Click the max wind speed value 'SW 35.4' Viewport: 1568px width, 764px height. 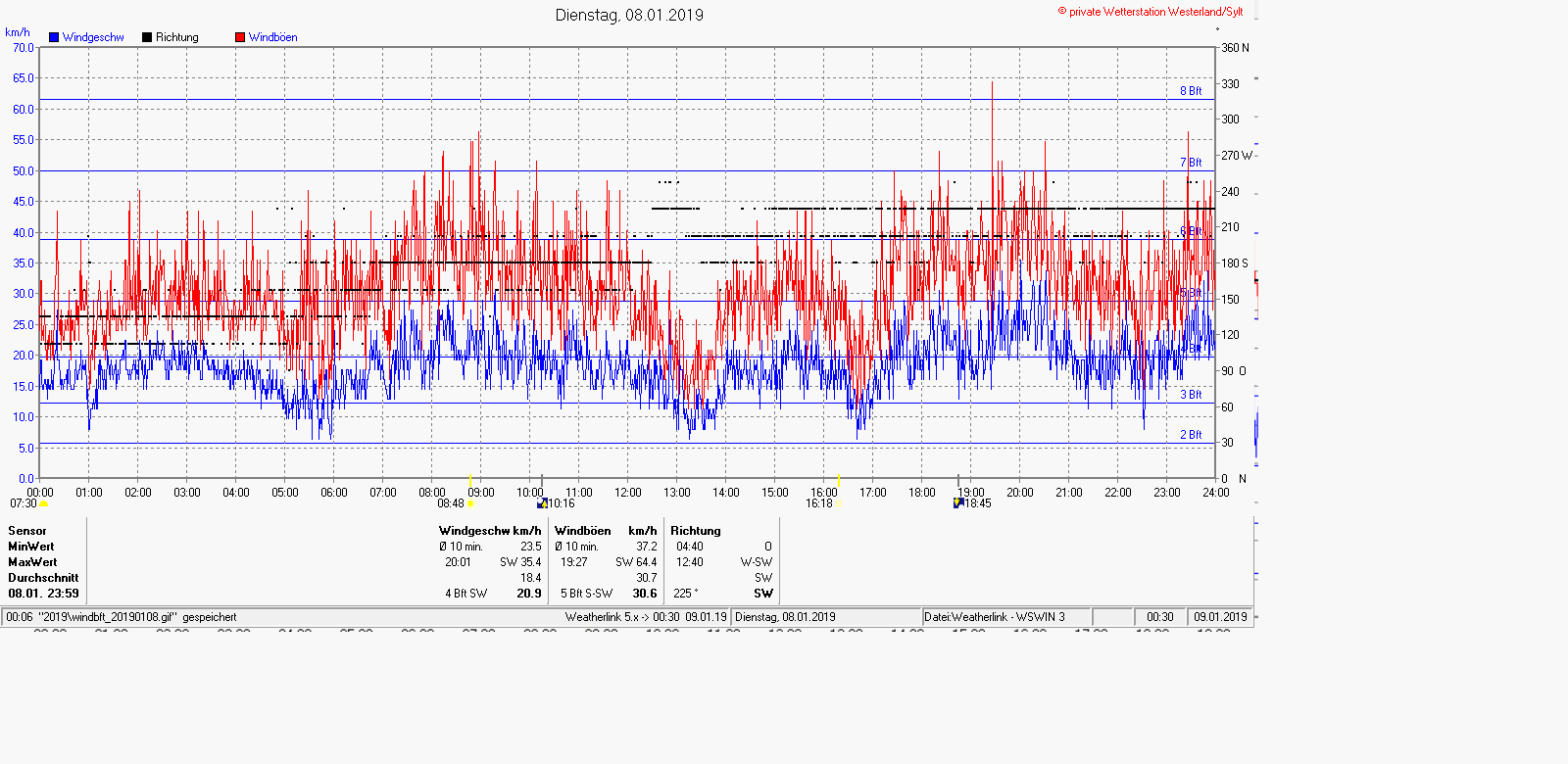[520, 562]
